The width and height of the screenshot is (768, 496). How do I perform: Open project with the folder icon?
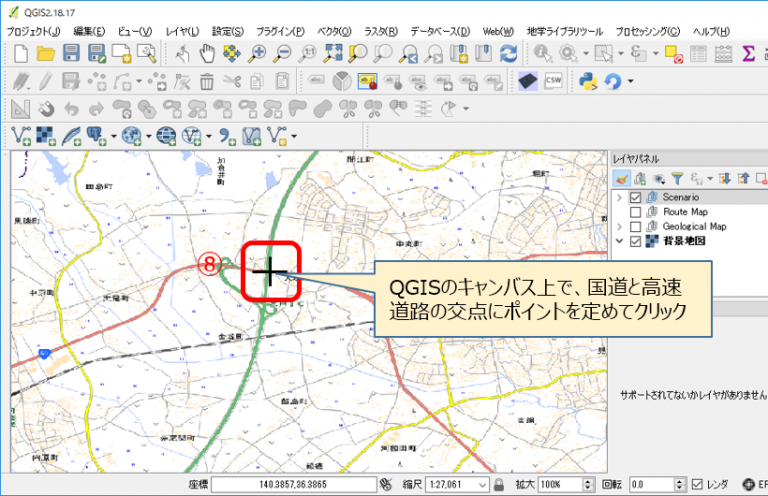[46, 53]
